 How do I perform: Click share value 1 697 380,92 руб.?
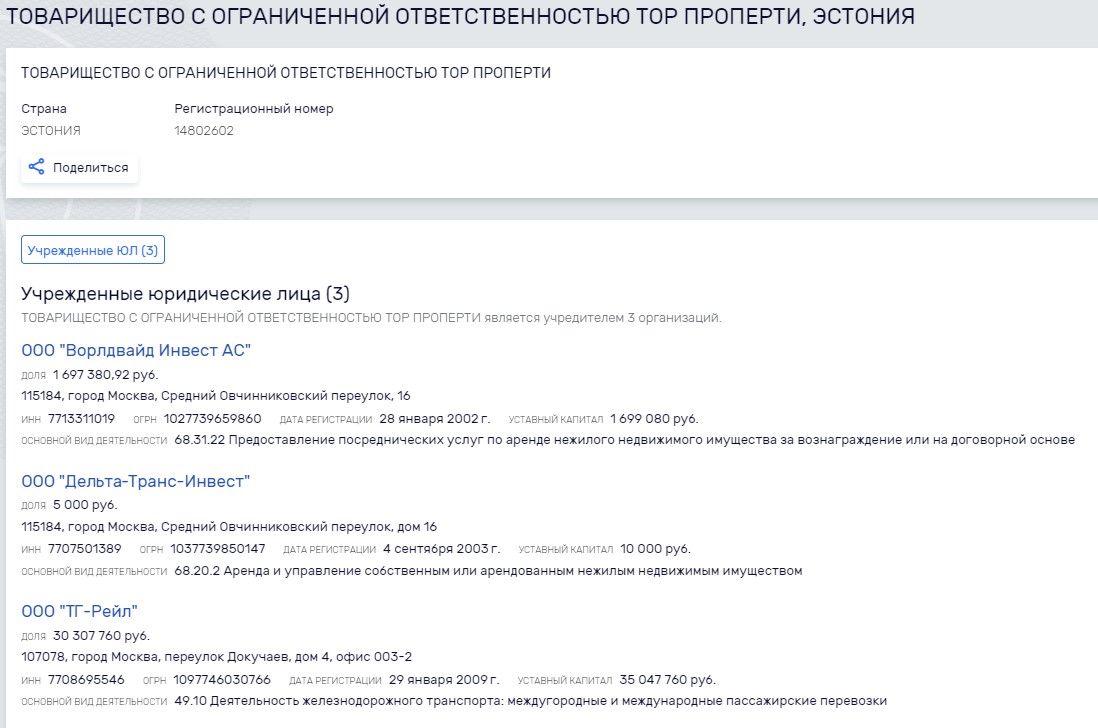coord(106,374)
